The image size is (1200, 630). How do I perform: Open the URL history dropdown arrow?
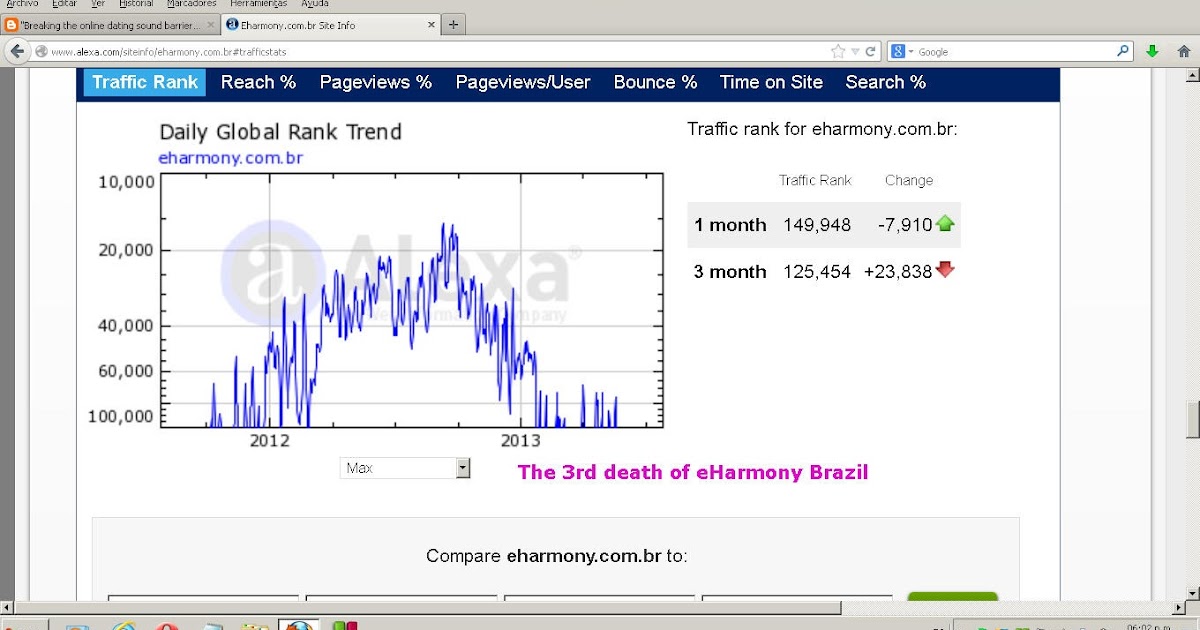(856, 52)
